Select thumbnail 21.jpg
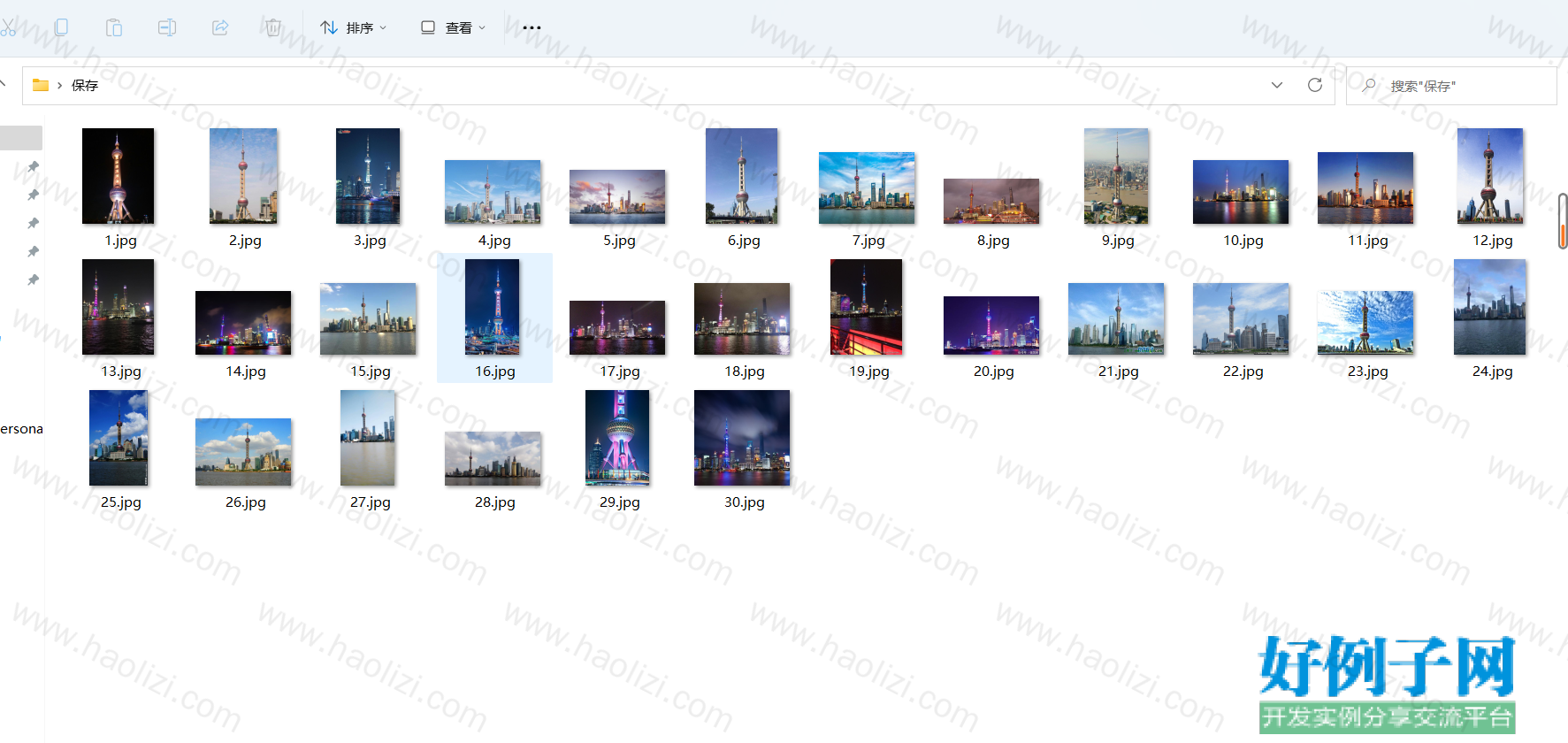Screen dimensions: 1568x743 (1116, 319)
